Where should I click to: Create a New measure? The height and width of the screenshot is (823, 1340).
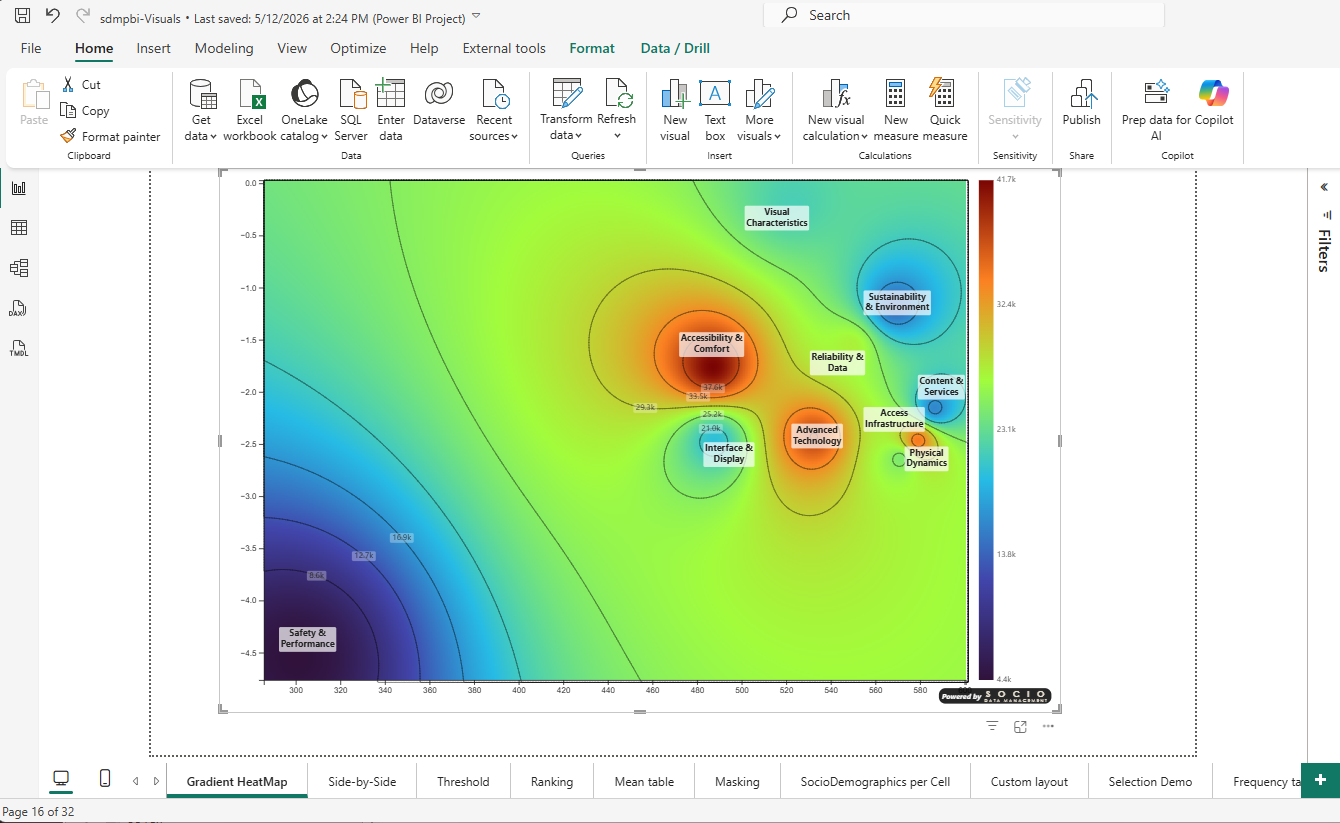(x=896, y=110)
